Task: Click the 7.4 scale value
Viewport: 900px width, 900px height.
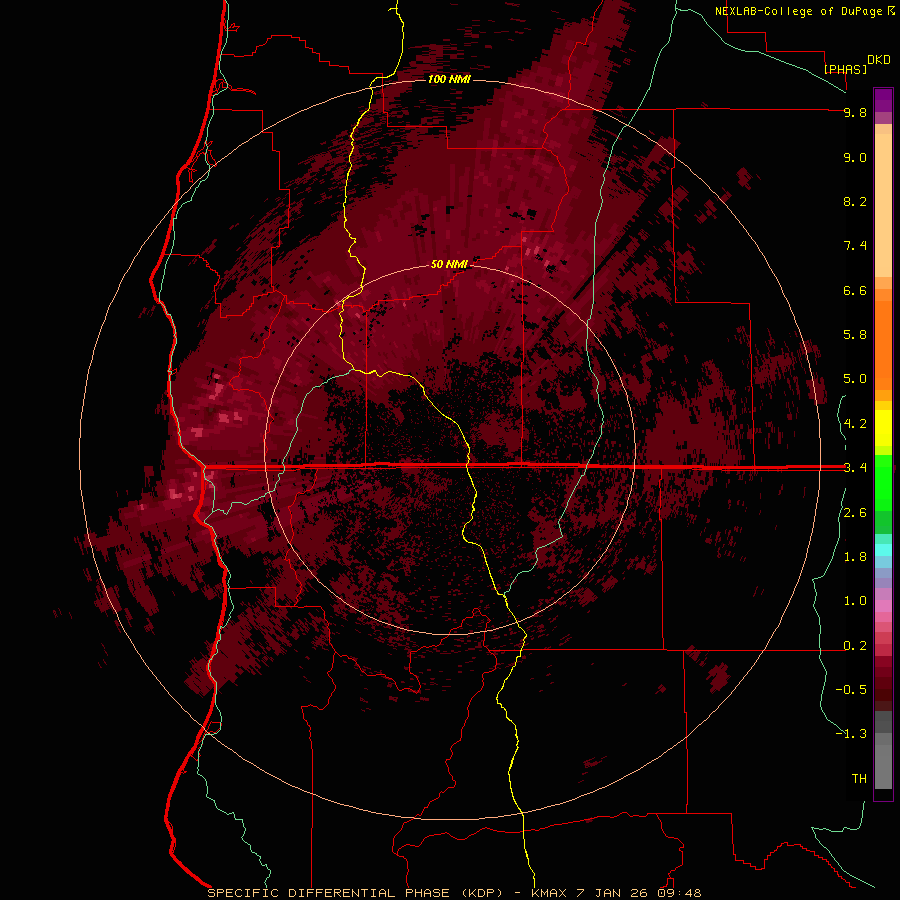Action: click(x=855, y=246)
